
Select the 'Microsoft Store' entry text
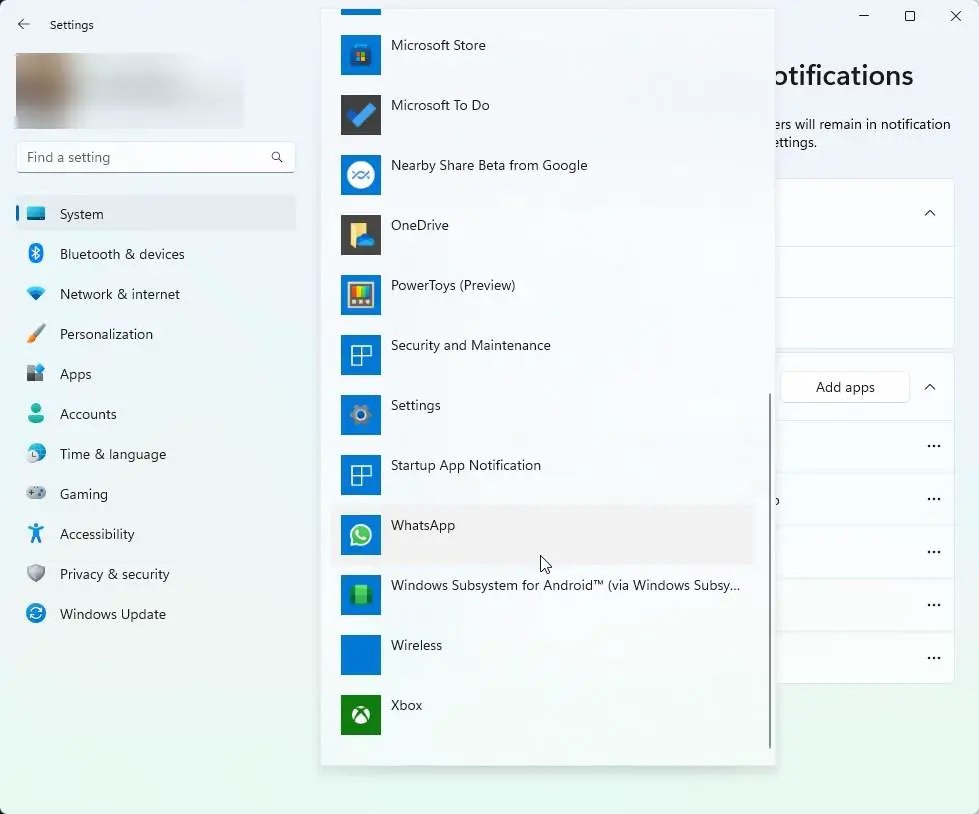(438, 46)
